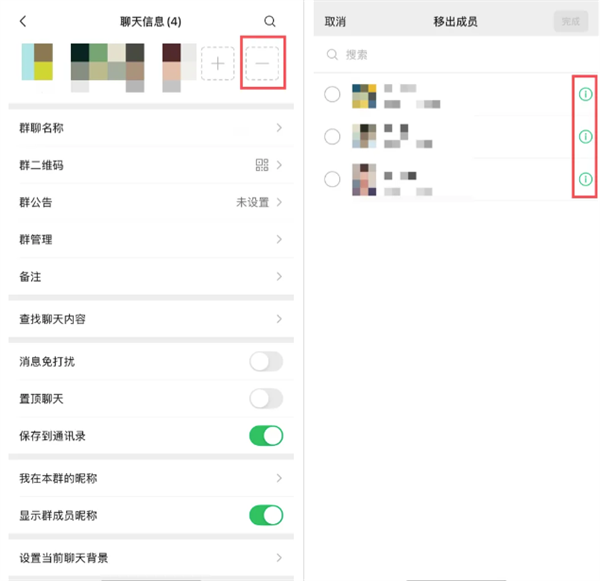Image resolution: width=600 pixels, height=581 pixels.
Task: Turn off 保存到通讯录 switch
Action: [x=266, y=436]
